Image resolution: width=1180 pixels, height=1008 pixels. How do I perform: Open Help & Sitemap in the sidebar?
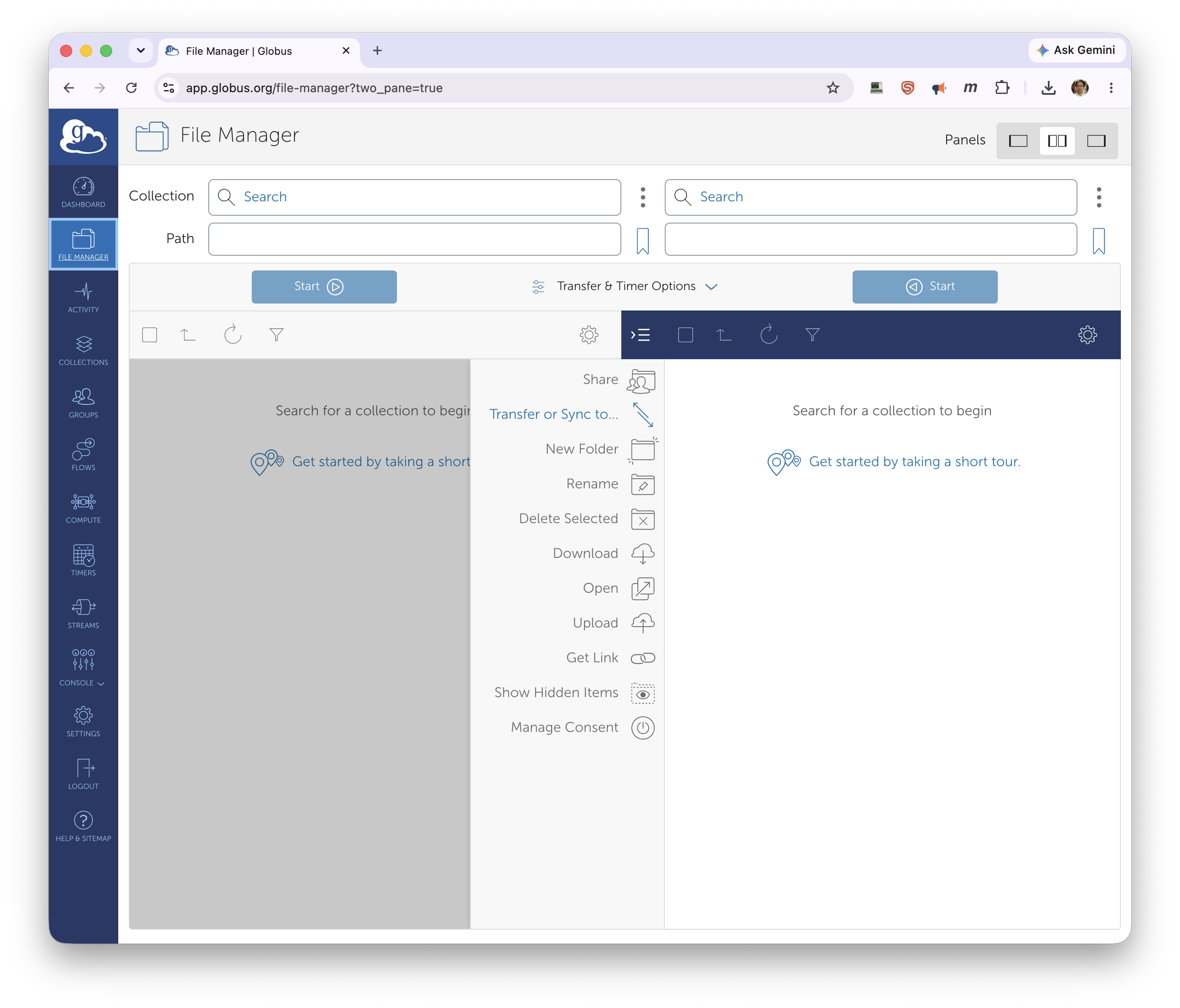pos(83,826)
